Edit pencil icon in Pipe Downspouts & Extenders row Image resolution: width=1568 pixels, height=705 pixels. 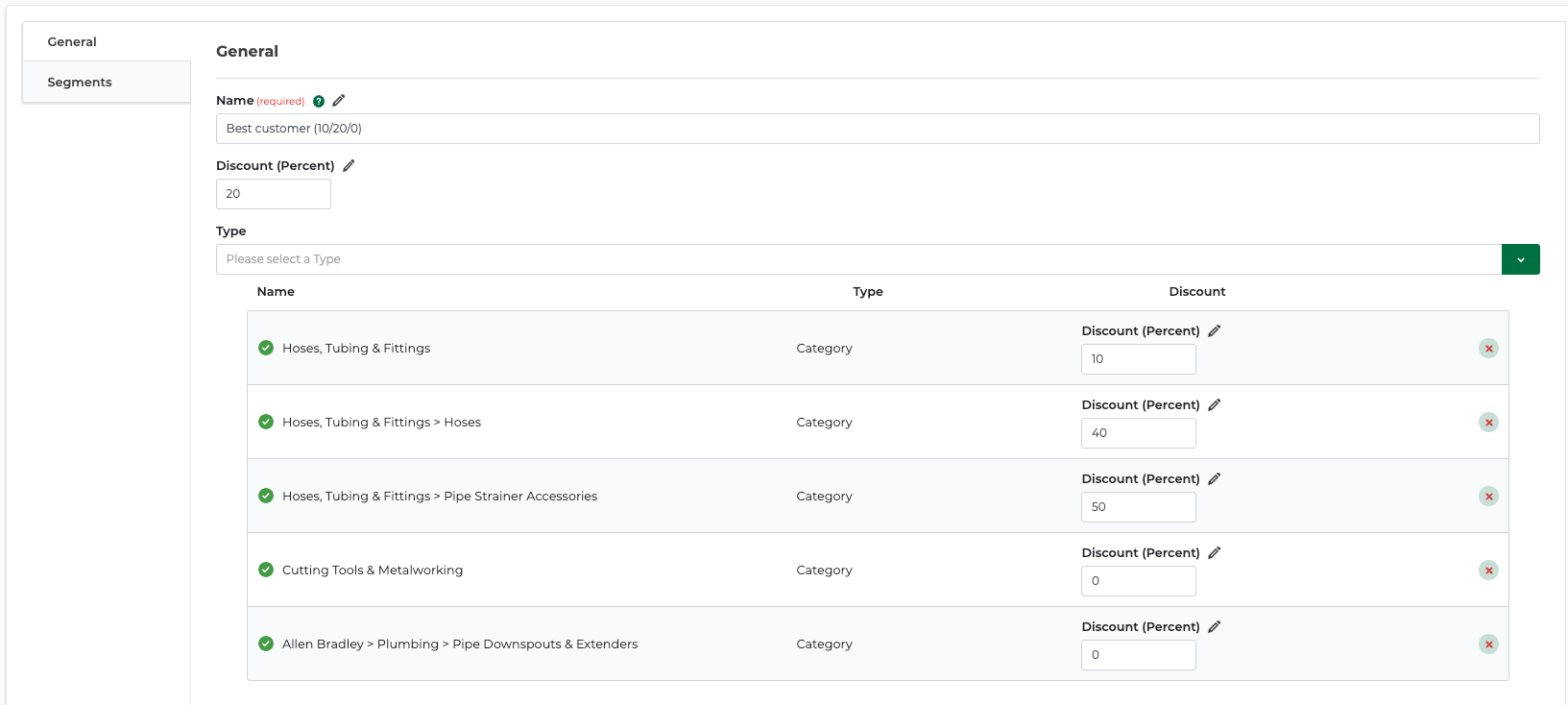[1215, 626]
